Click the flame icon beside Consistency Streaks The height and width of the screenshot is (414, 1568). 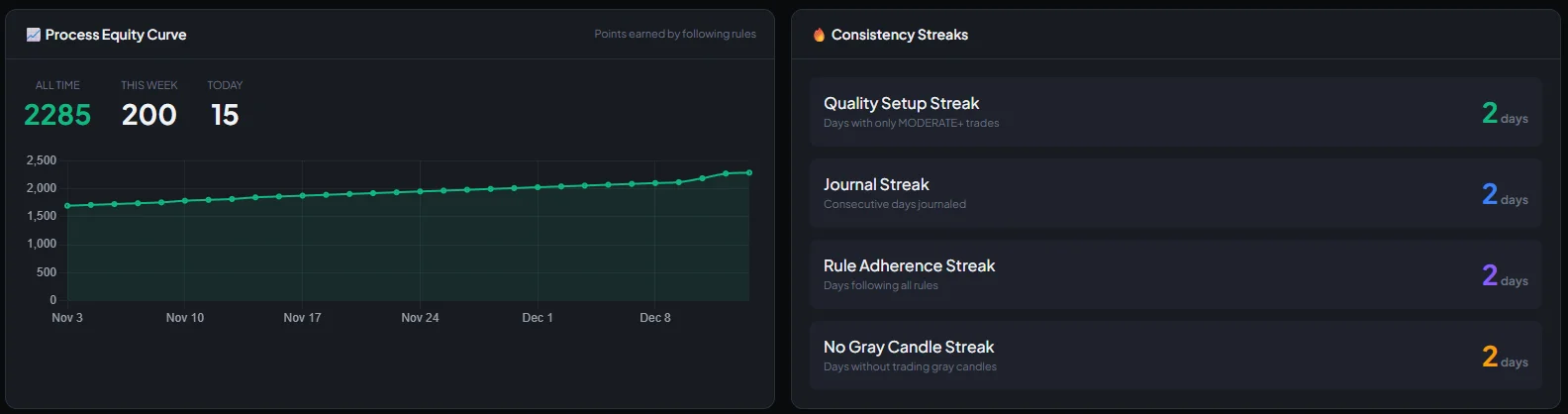point(819,35)
